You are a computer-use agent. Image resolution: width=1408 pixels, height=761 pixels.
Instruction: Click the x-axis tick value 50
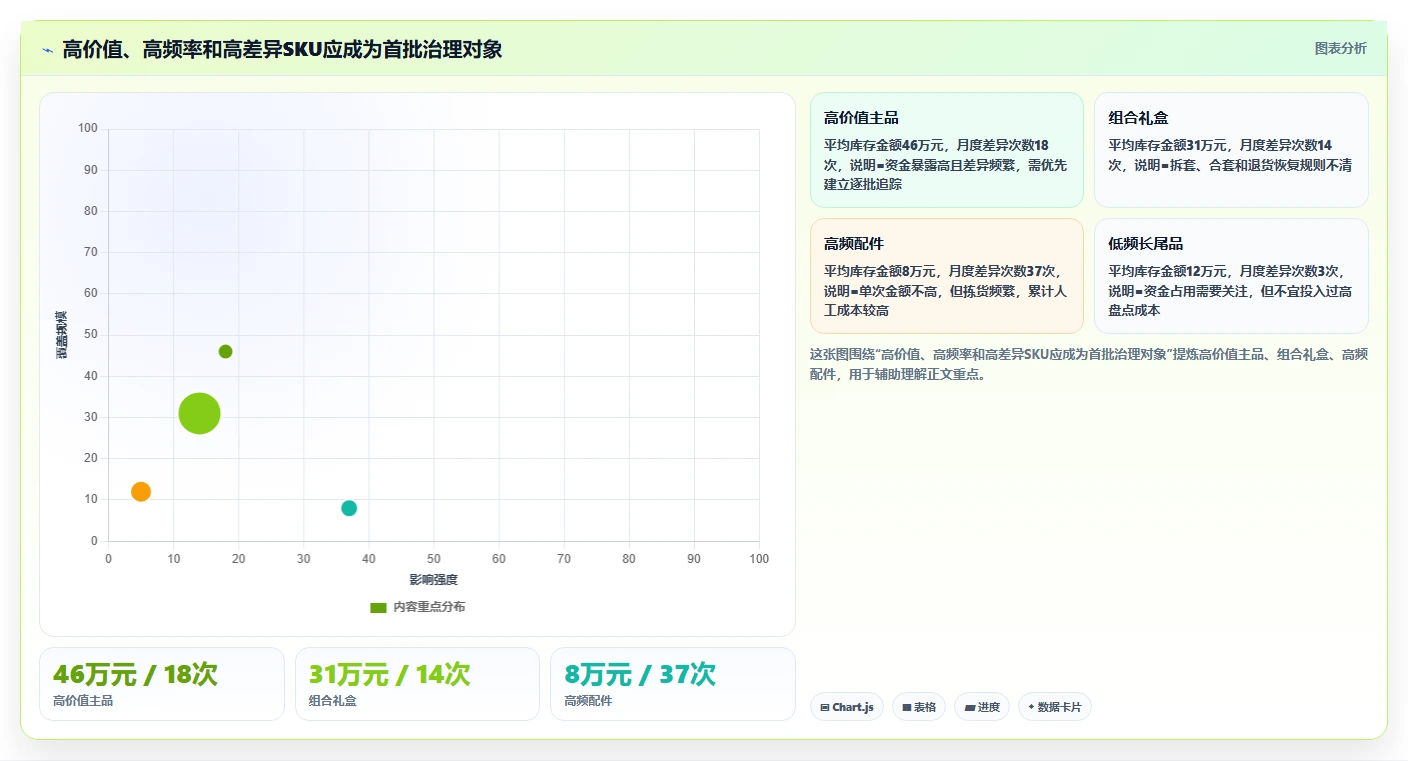434,559
